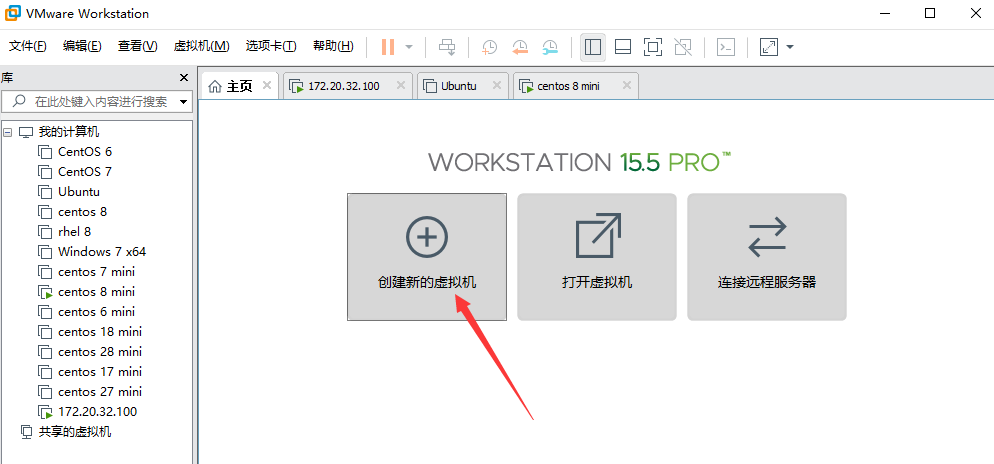Toggle the library sidebar view icon
This screenshot has width=994, height=464.
pyautogui.click(x=593, y=47)
